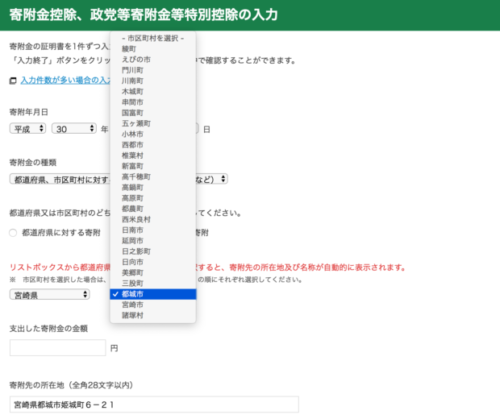Open the 平成 era dropdown
Image resolution: width=500 pixels, height=419 pixels.
click(x=28, y=129)
